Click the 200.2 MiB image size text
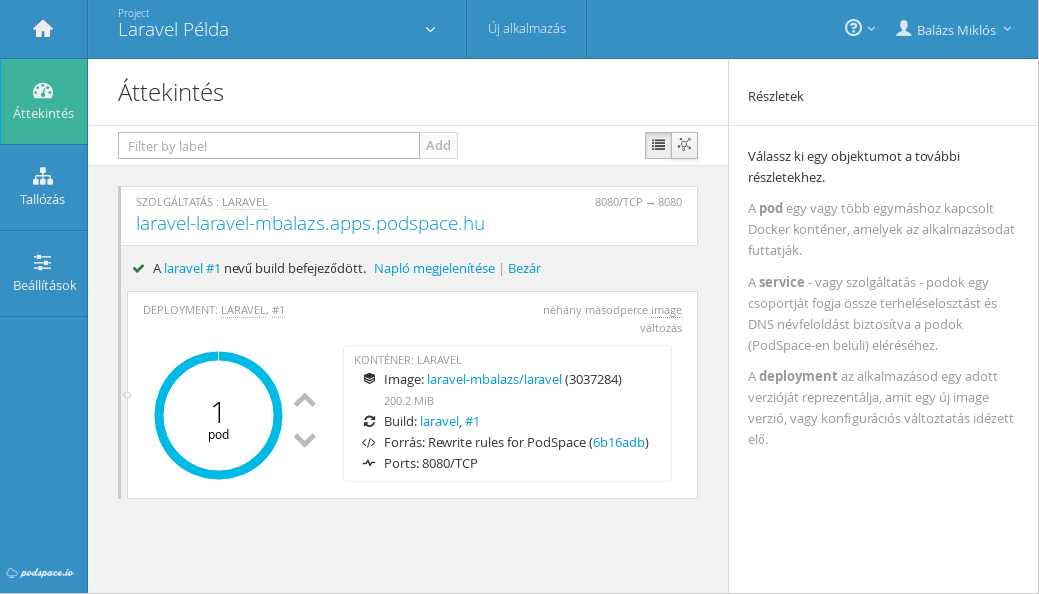1039x594 pixels. 409,401
